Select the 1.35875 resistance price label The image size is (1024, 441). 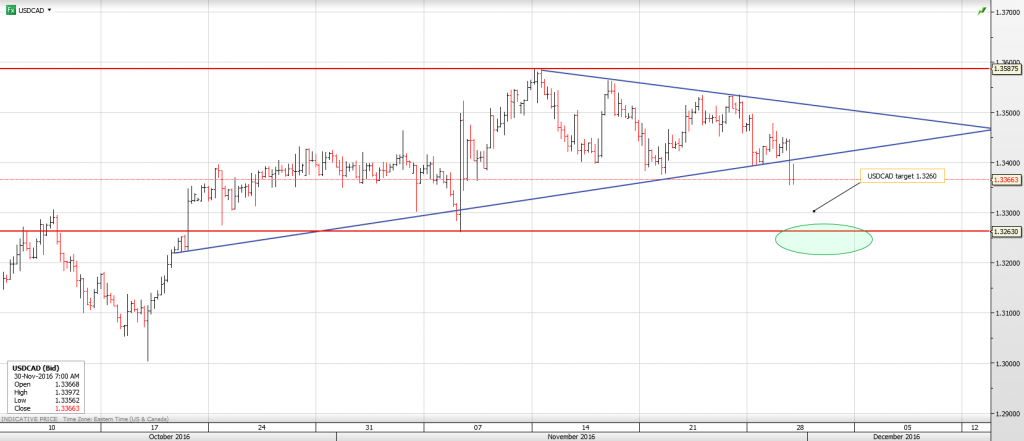pos(1006,69)
